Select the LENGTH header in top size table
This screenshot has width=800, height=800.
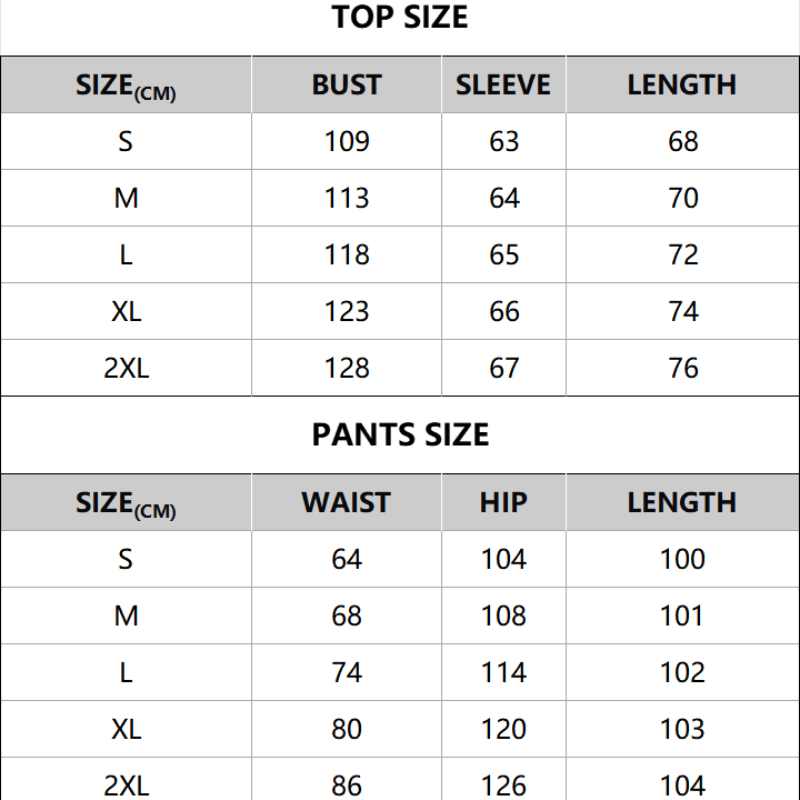click(x=682, y=85)
